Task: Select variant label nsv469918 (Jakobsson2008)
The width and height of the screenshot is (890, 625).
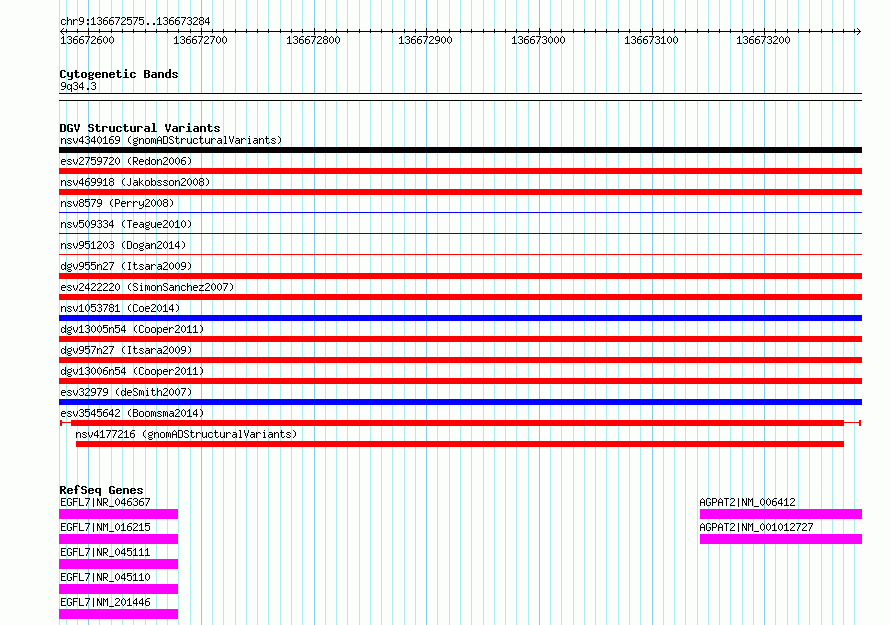Action: click(135, 182)
